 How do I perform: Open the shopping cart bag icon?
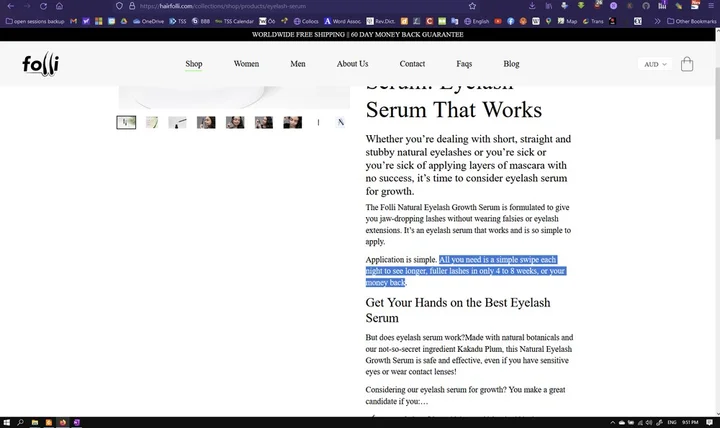687,64
